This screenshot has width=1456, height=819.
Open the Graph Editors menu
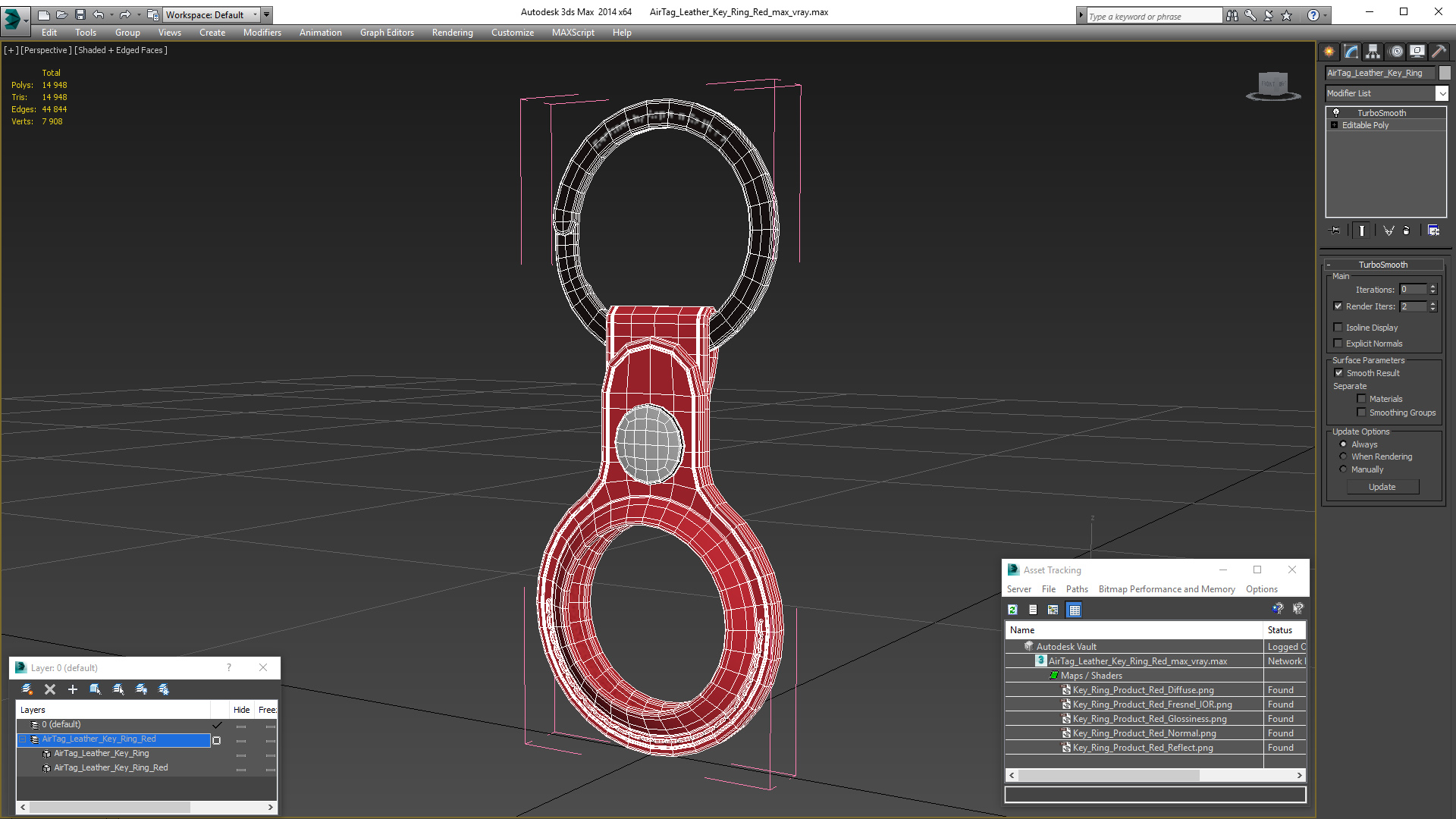[387, 33]
